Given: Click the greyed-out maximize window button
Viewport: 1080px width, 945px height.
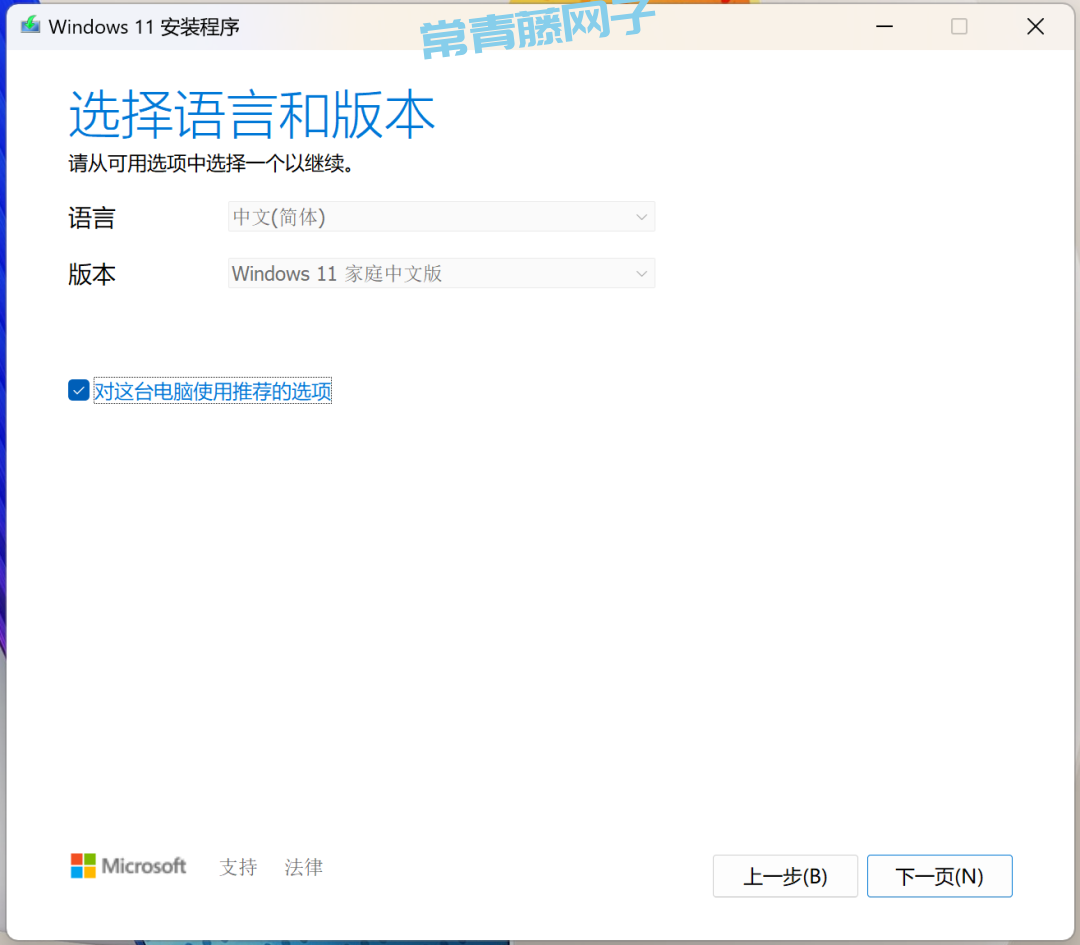Looking at the screenshot, I should (959, 27).
